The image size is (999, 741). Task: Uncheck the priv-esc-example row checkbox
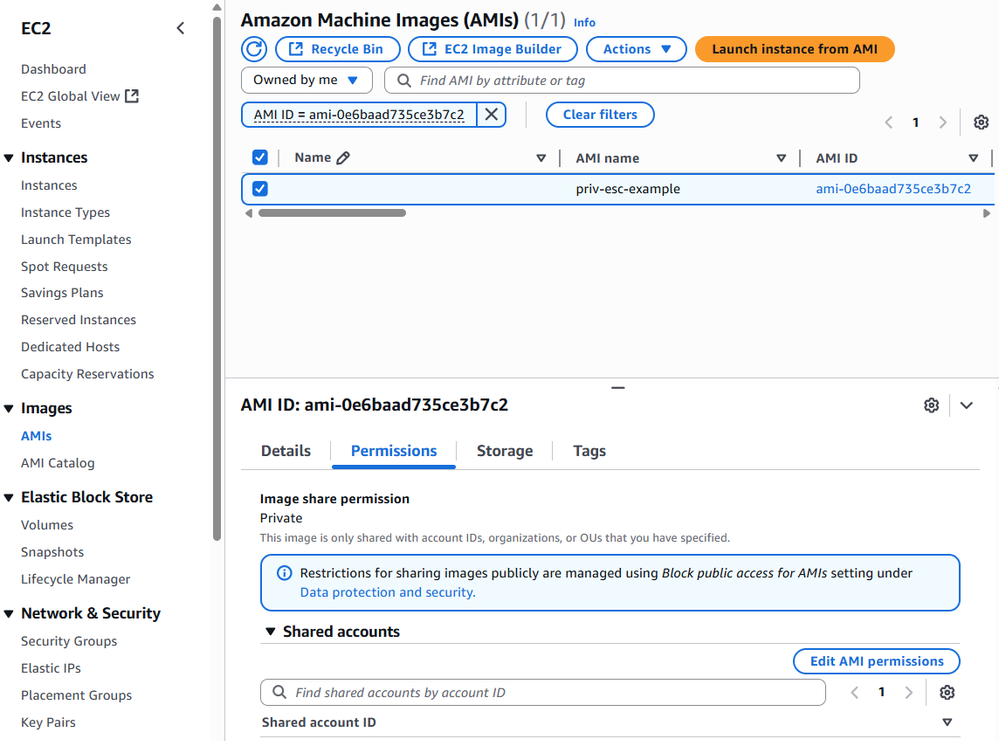[x=260, y=189]
